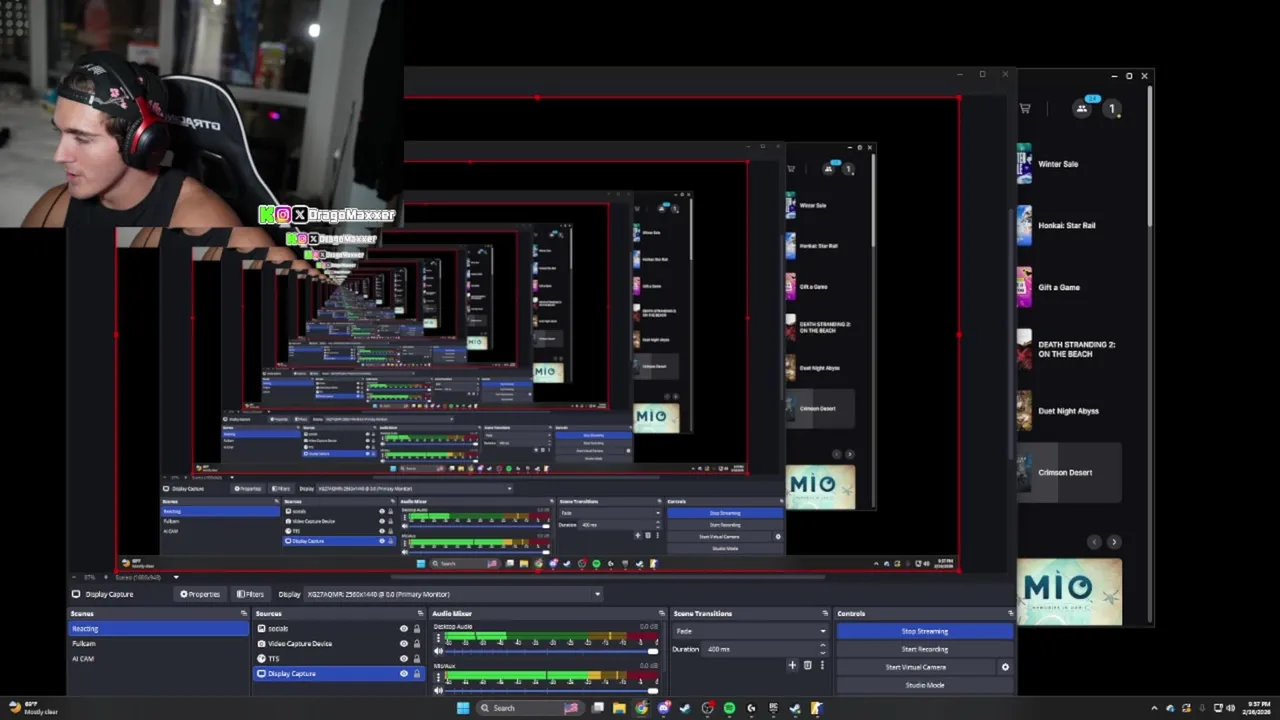
Task: Select the AI CAM scene
Action: (158, 659)
